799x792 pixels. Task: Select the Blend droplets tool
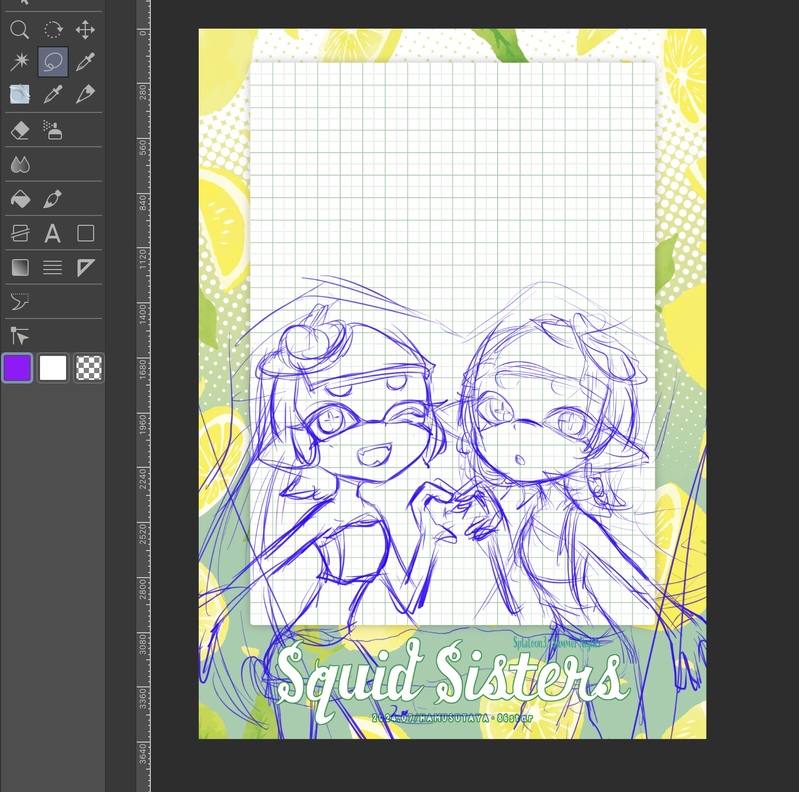[19, 165]
